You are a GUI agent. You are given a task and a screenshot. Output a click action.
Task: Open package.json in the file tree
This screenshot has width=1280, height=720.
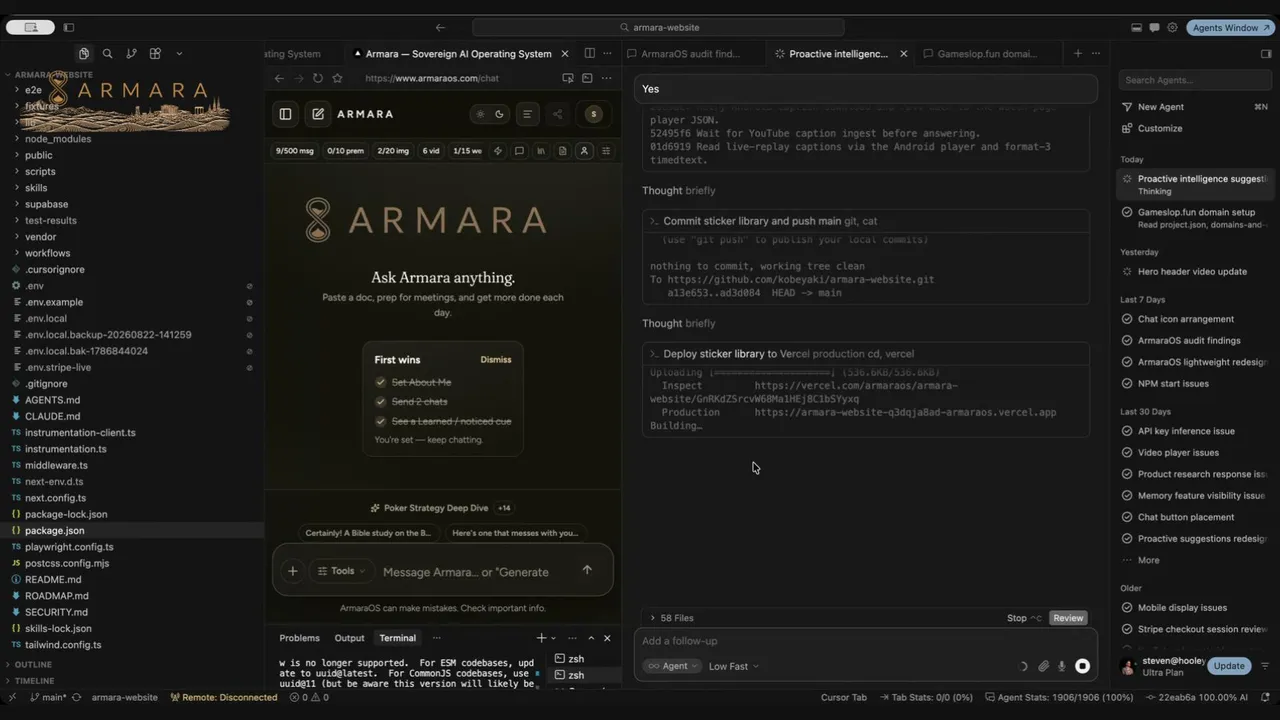[132, 530]
